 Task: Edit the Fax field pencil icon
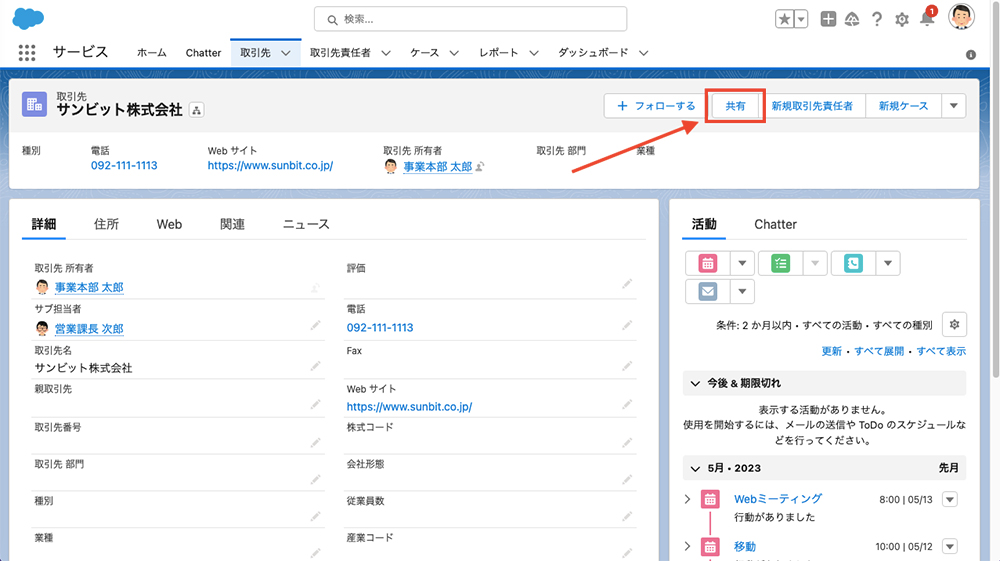[627, 366]
